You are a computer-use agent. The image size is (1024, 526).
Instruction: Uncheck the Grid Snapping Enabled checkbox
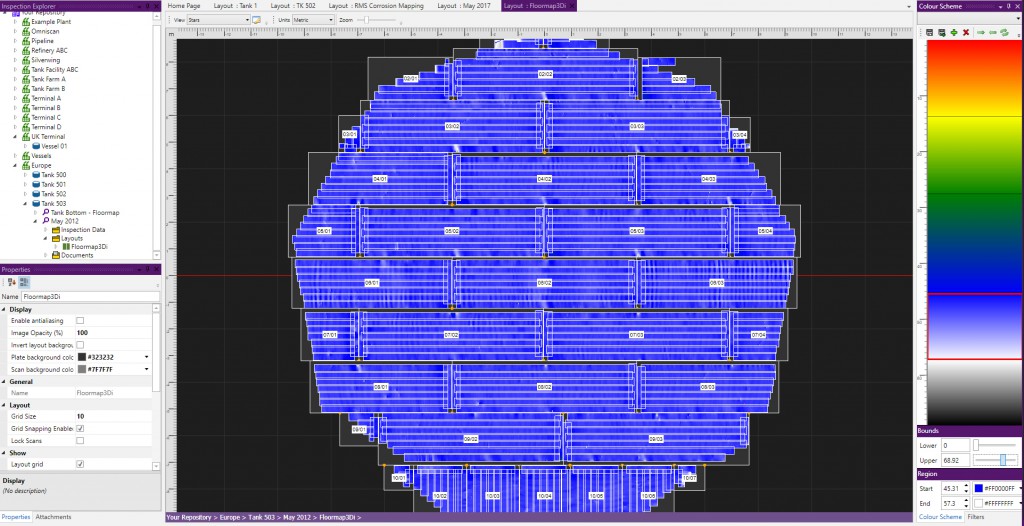[80, 428]
